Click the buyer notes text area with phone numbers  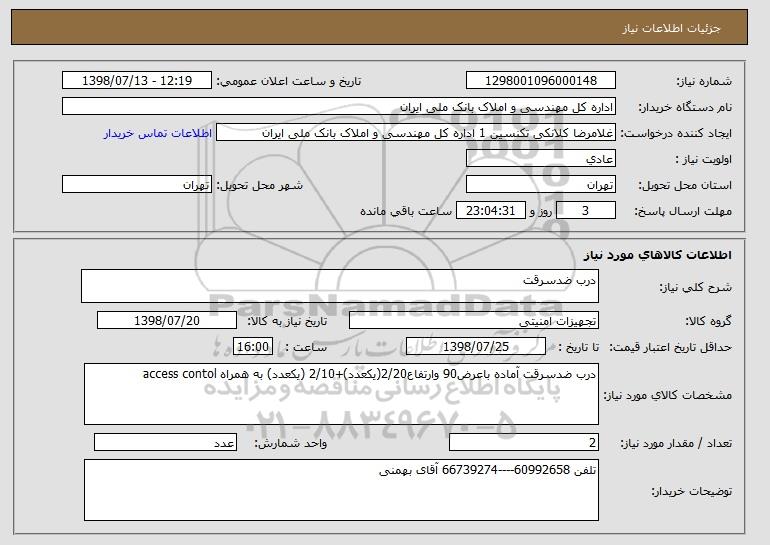pyautogui.click(x=341, y=490)
